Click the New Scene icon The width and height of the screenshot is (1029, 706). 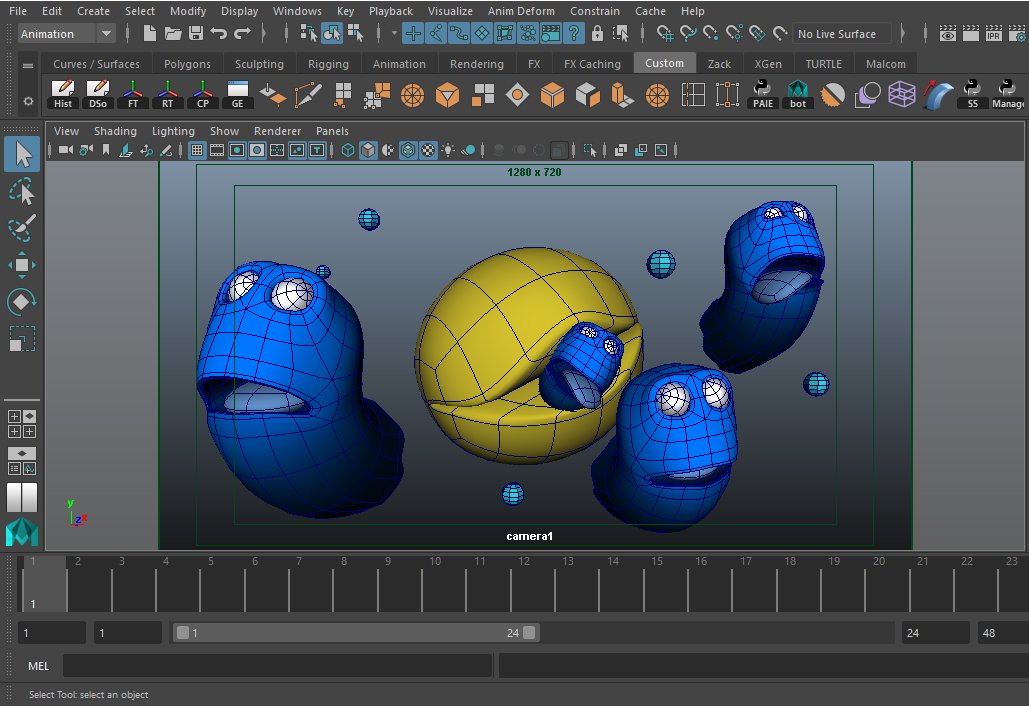tap(150, 33)
